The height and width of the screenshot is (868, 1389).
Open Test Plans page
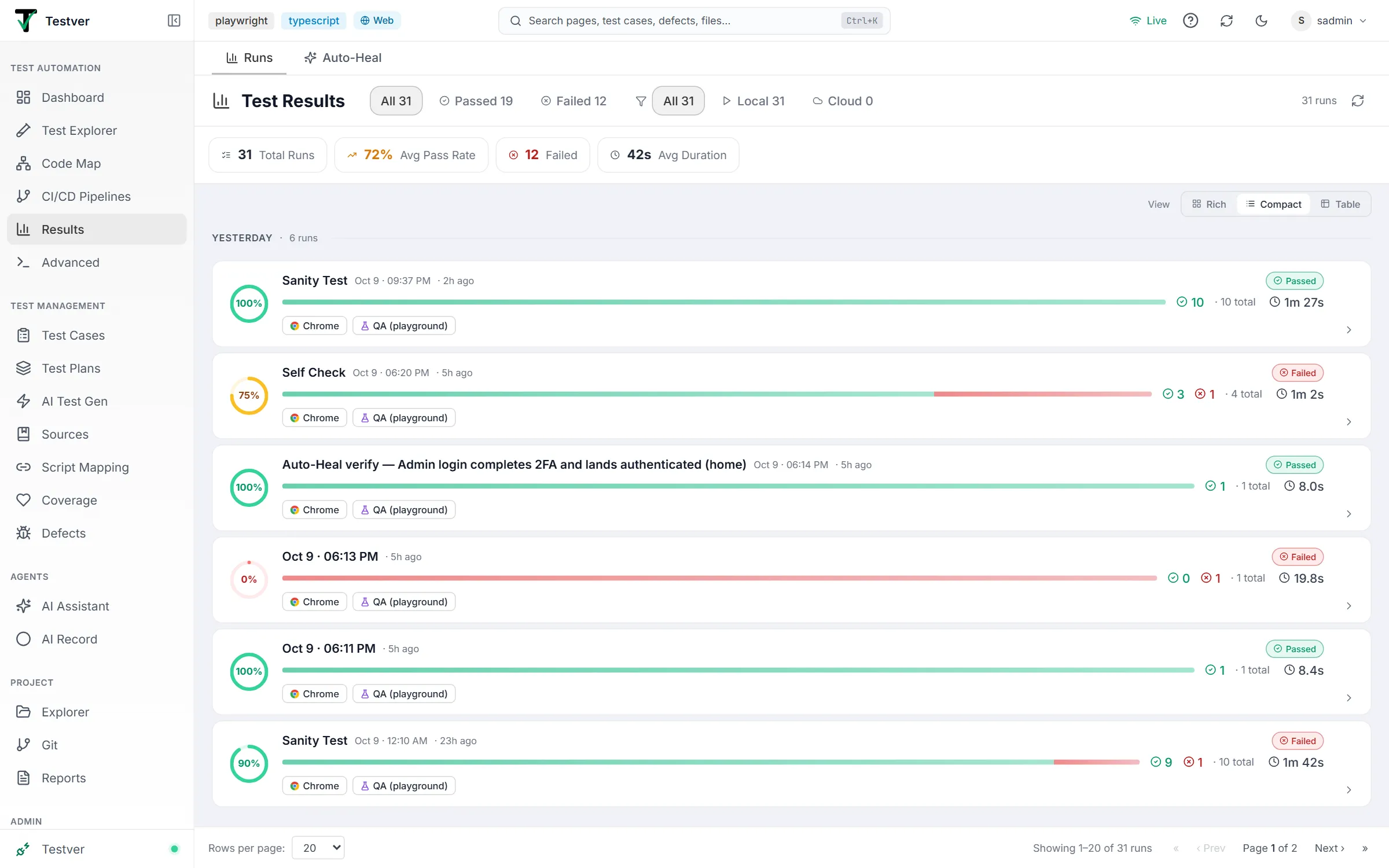point(97,368)
